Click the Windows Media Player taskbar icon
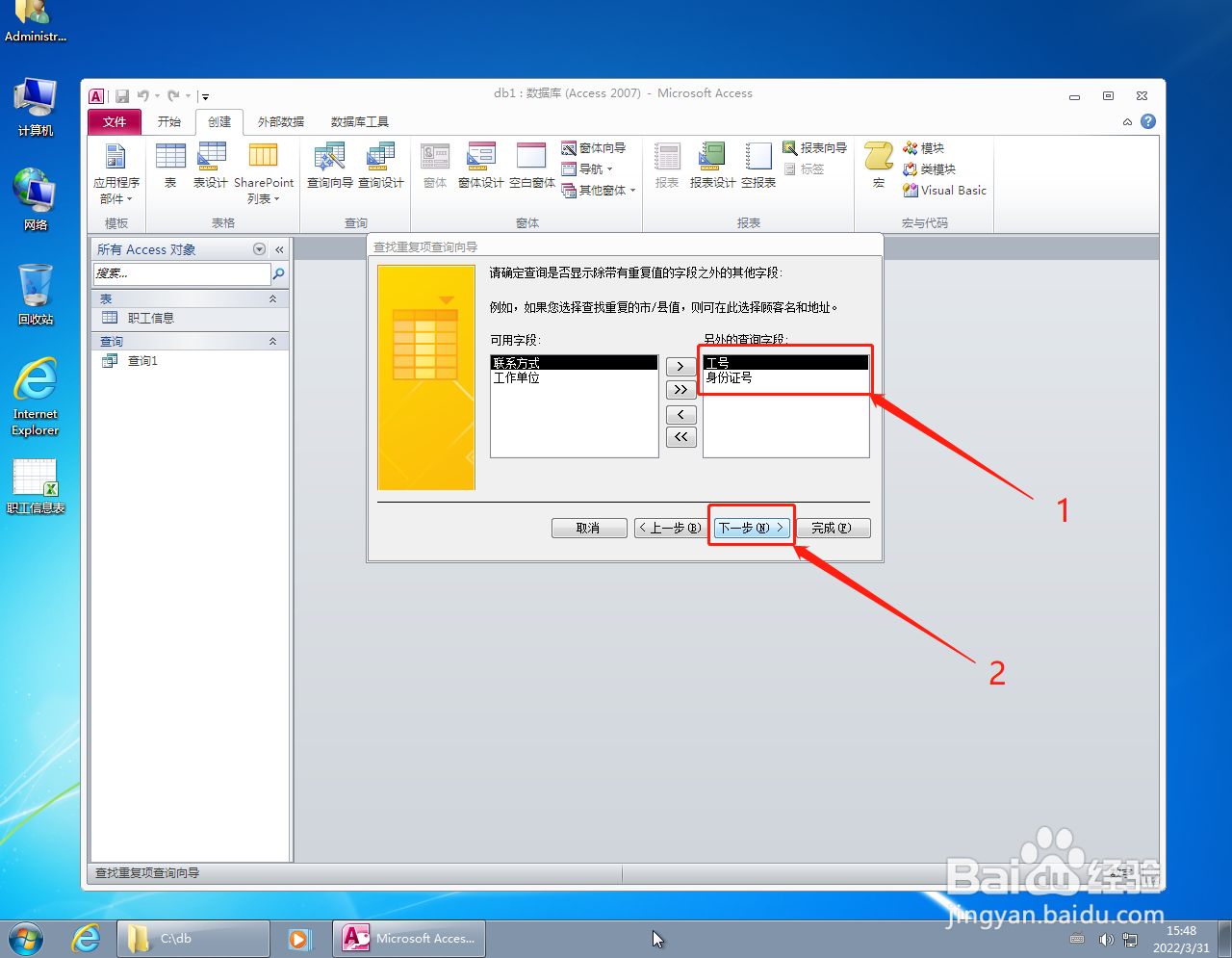1232x958 pixels. [x=299, y=938]
